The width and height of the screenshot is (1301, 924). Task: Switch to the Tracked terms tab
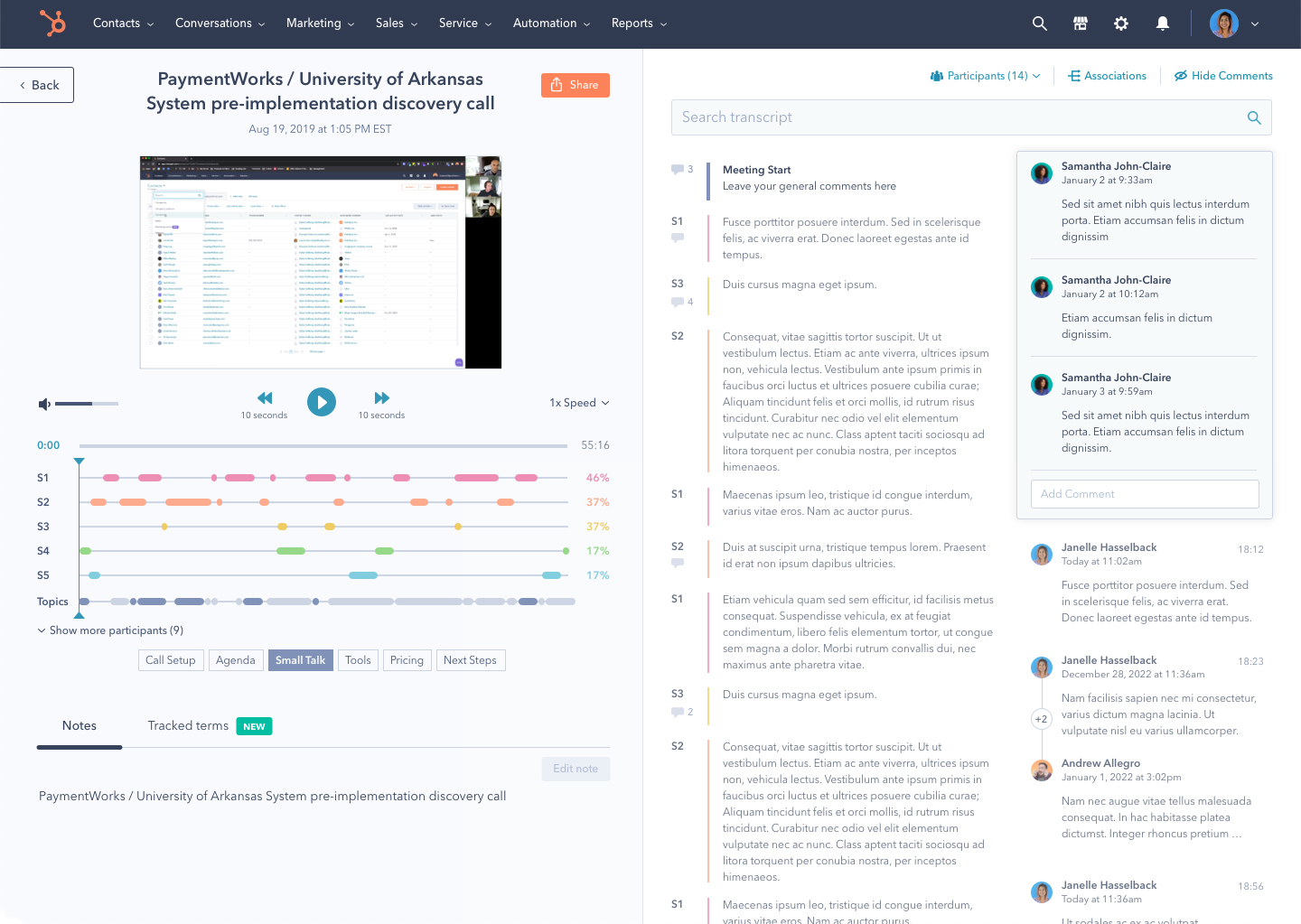point(189,725)
